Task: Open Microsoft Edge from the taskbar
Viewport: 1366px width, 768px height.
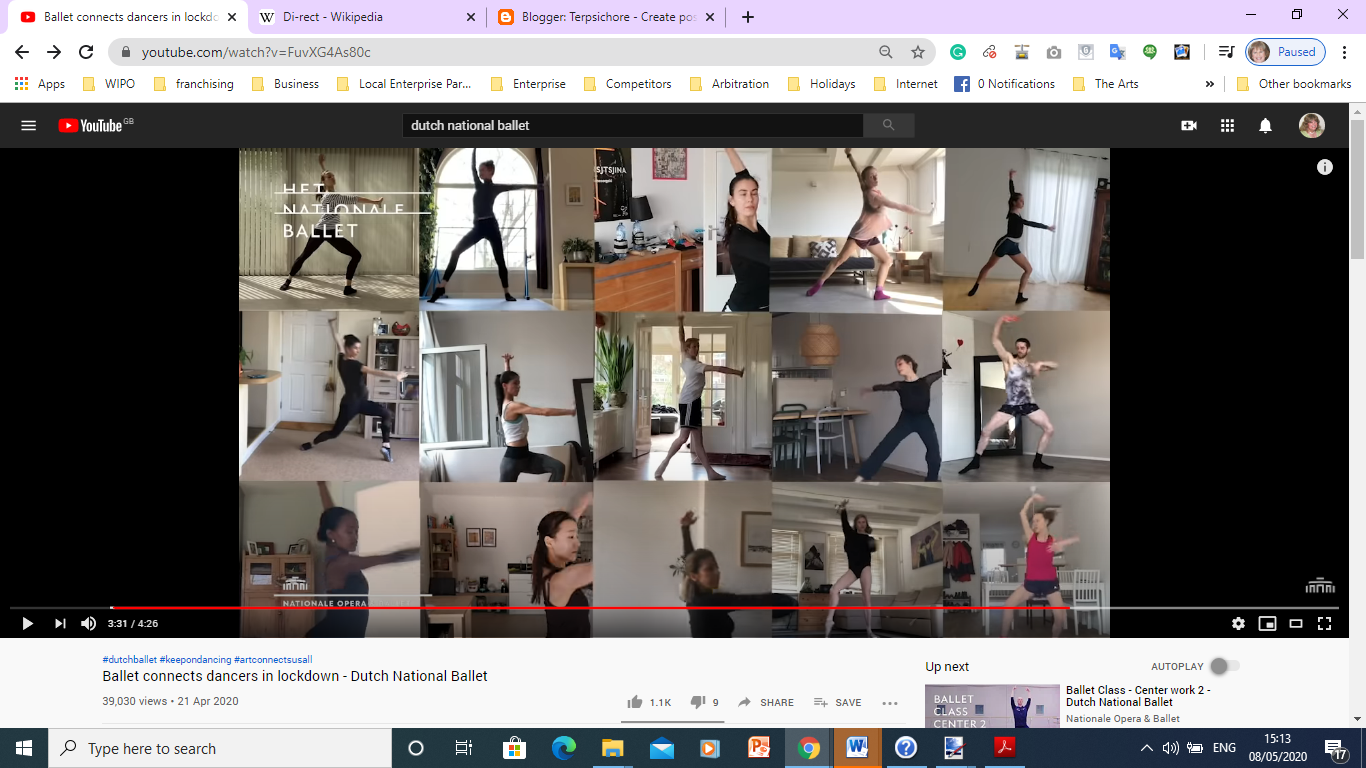Action: [564, 748]
